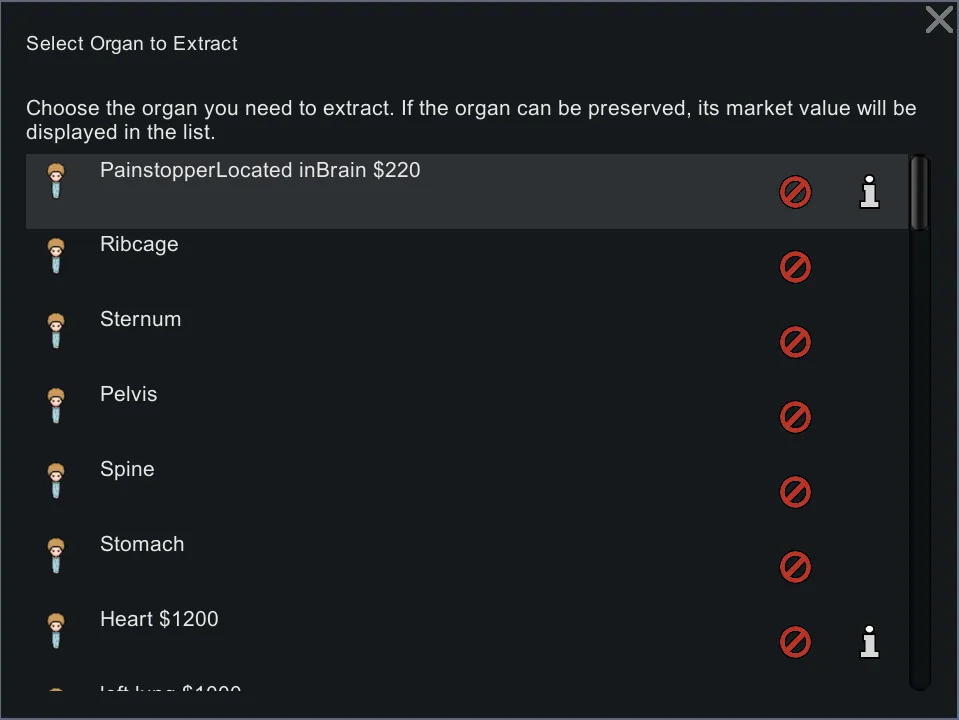This screenshot has width=959, height=720.
Task: Click the patient portrait next to Ribcage
Action: pyautogui.click(x=56, y=256)
